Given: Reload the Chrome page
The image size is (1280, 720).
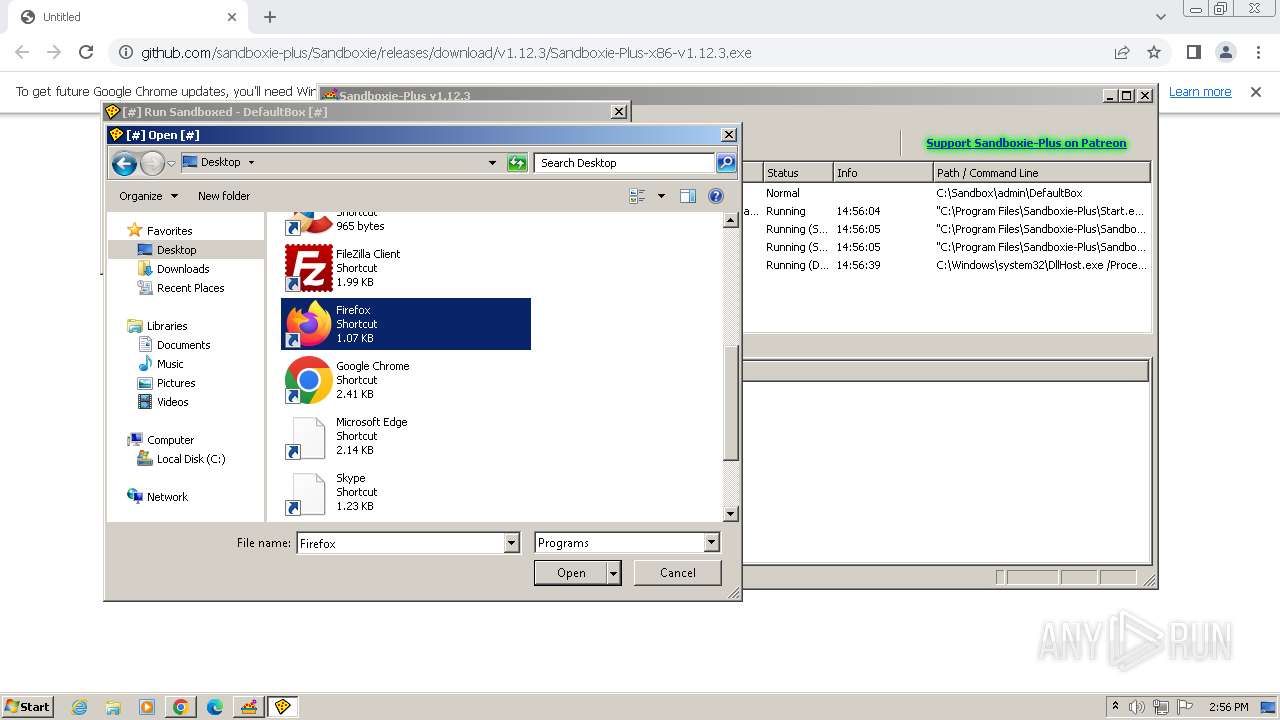Looking at the screenshot, I should click(86, 52).
